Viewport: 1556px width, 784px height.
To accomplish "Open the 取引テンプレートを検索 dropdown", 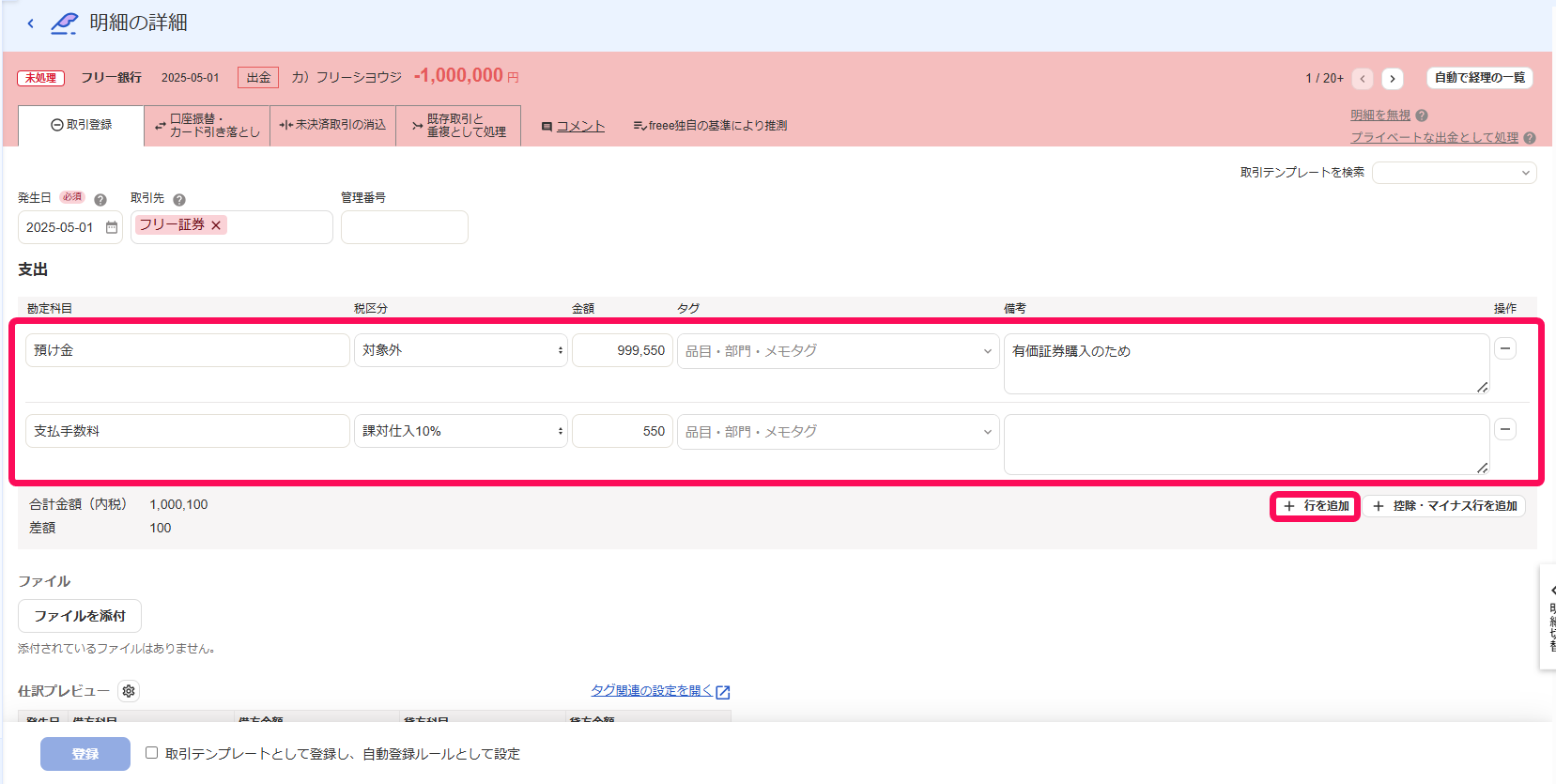I will click(x=1455, y=173).
